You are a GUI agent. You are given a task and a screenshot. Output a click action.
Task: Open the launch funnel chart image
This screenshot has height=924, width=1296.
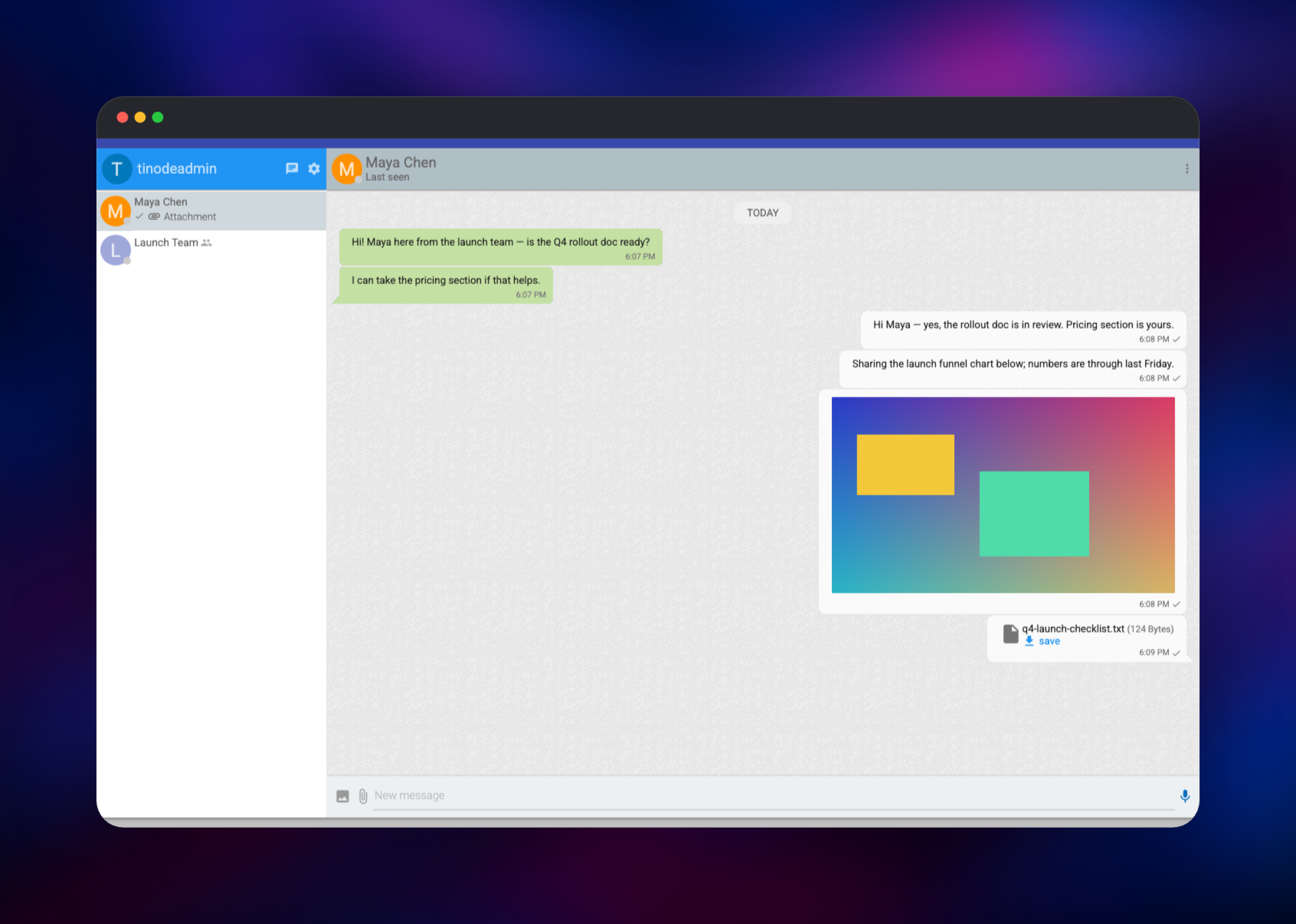pyautogui.click(x=1003, y=495)
